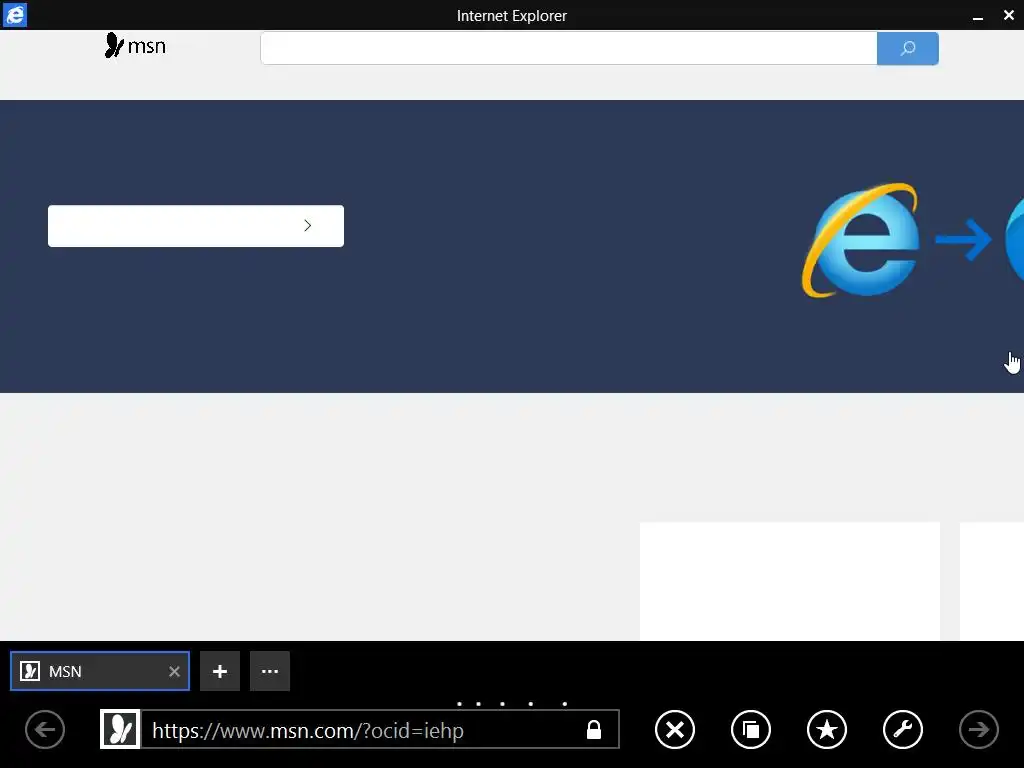The width and height of the screenshot is (1024, 768).
Task: Open a new tab with plus button
Action: tap(220, 671)
